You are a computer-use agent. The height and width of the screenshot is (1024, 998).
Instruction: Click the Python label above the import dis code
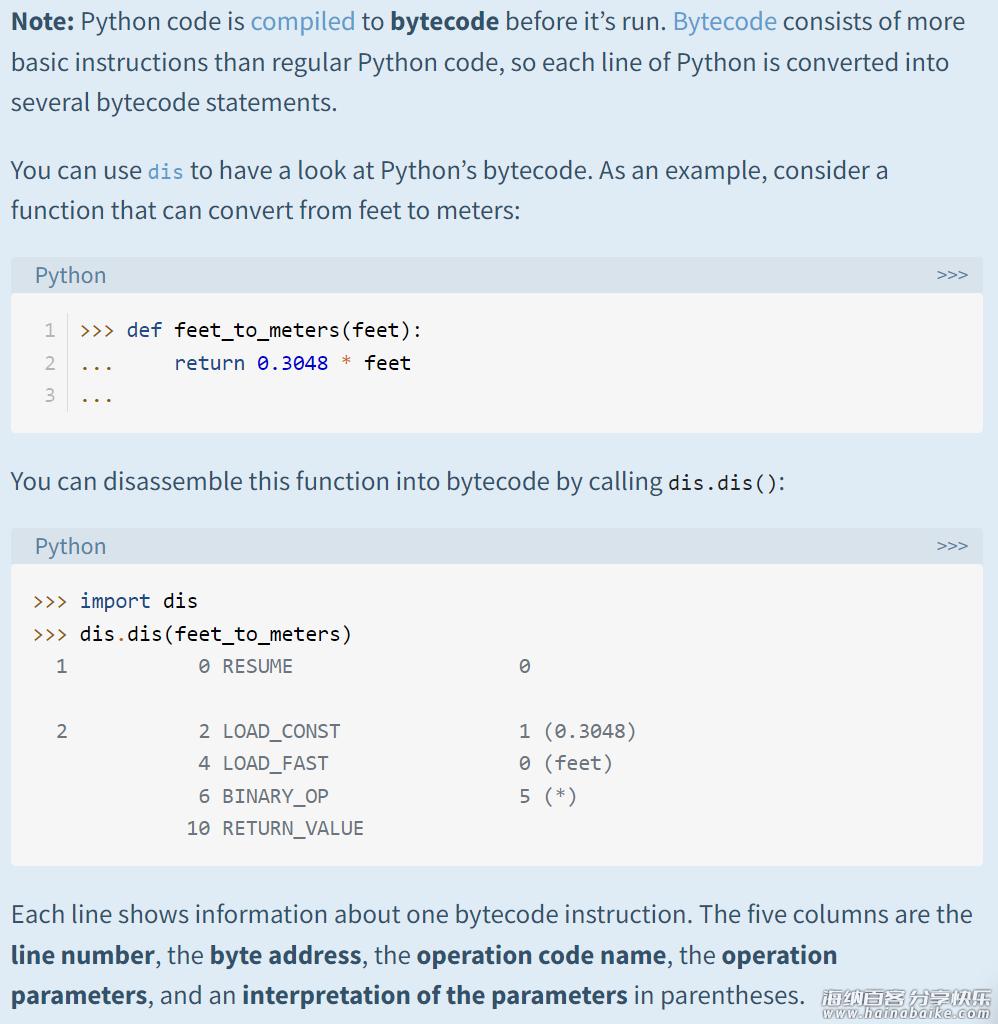click(x=71, y=547)
